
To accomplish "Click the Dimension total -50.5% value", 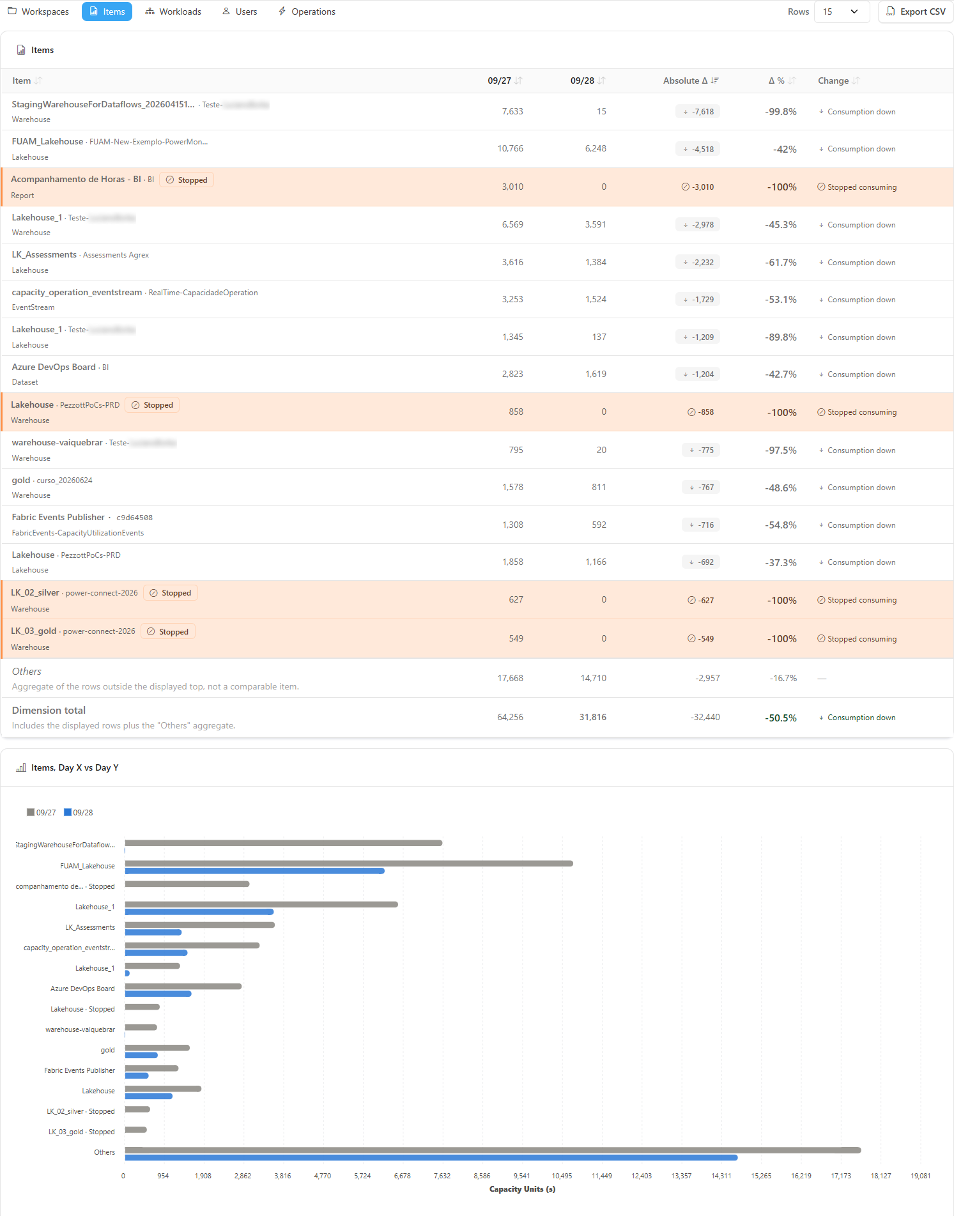I will tap(781, 718).
